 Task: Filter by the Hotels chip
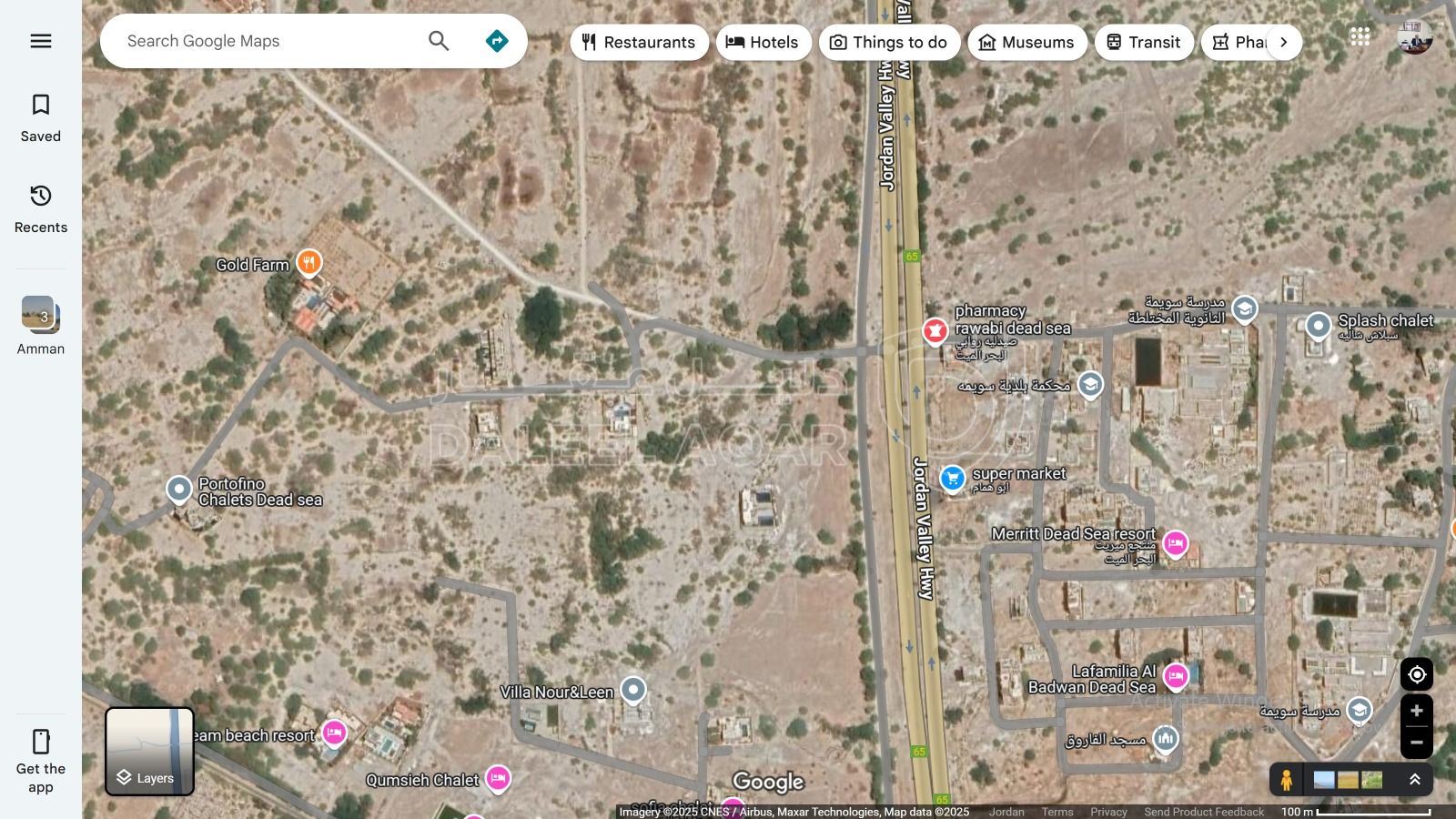763,42
